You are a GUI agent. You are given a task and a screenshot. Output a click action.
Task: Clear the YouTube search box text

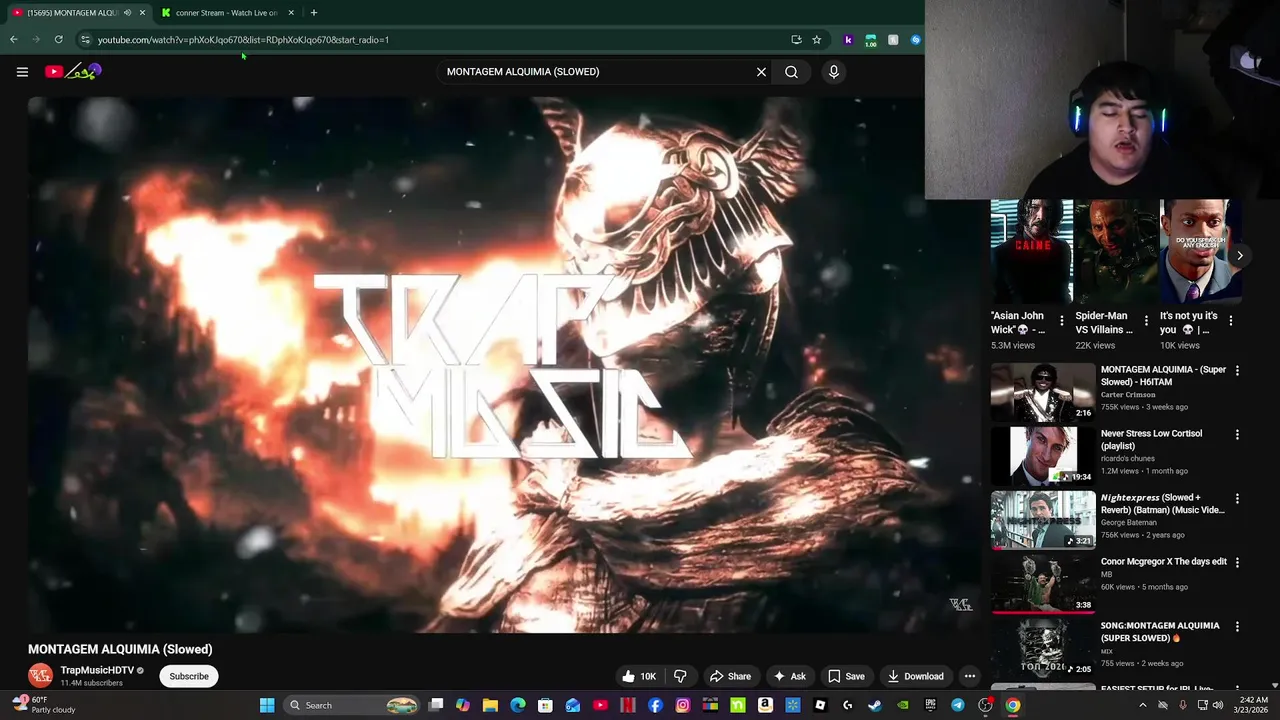tap(761, 72)
